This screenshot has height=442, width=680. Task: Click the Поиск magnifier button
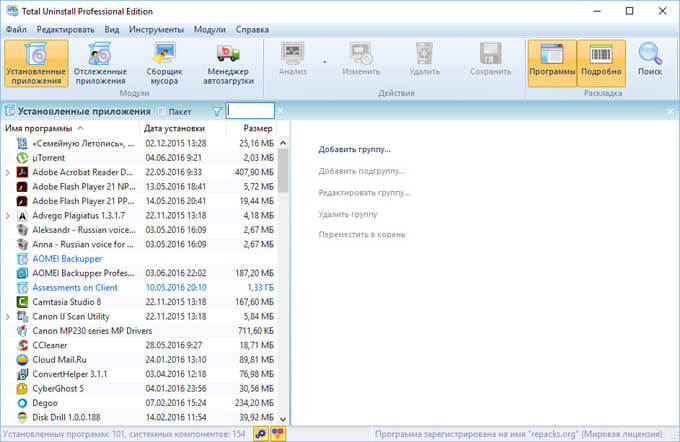[650, 59]
